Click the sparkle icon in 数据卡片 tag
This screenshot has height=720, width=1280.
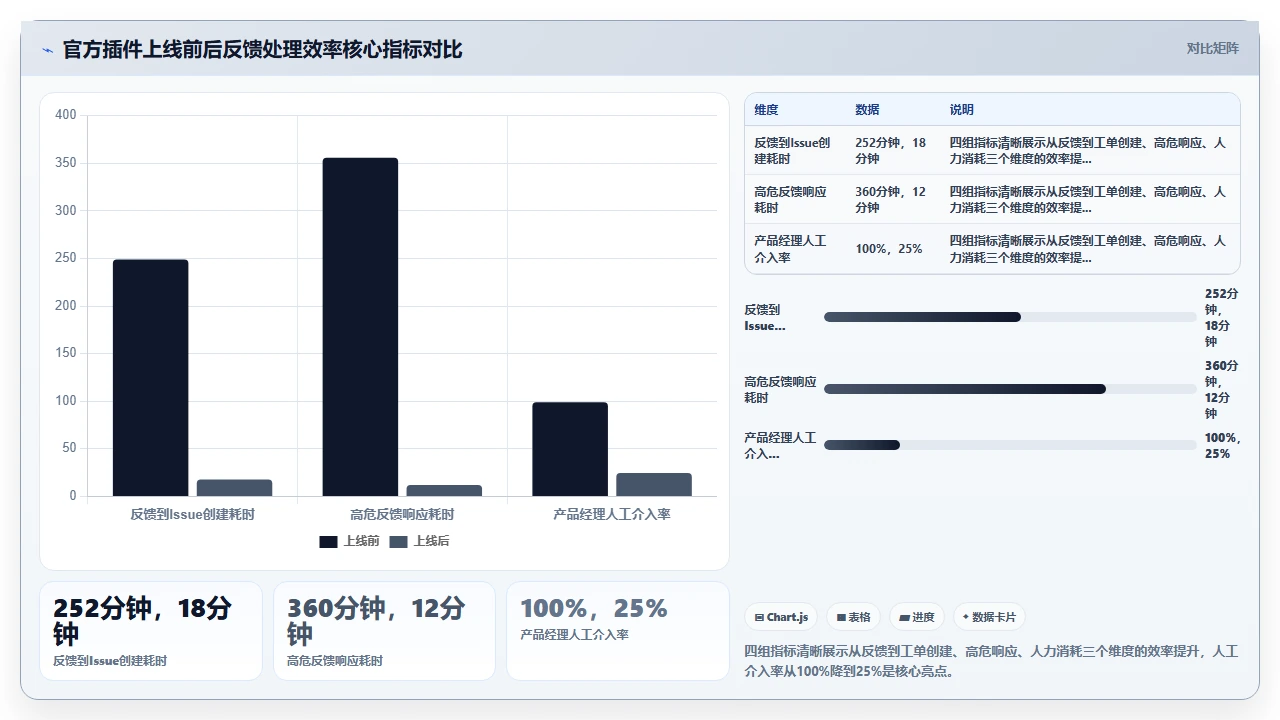[x=966, y=617]
